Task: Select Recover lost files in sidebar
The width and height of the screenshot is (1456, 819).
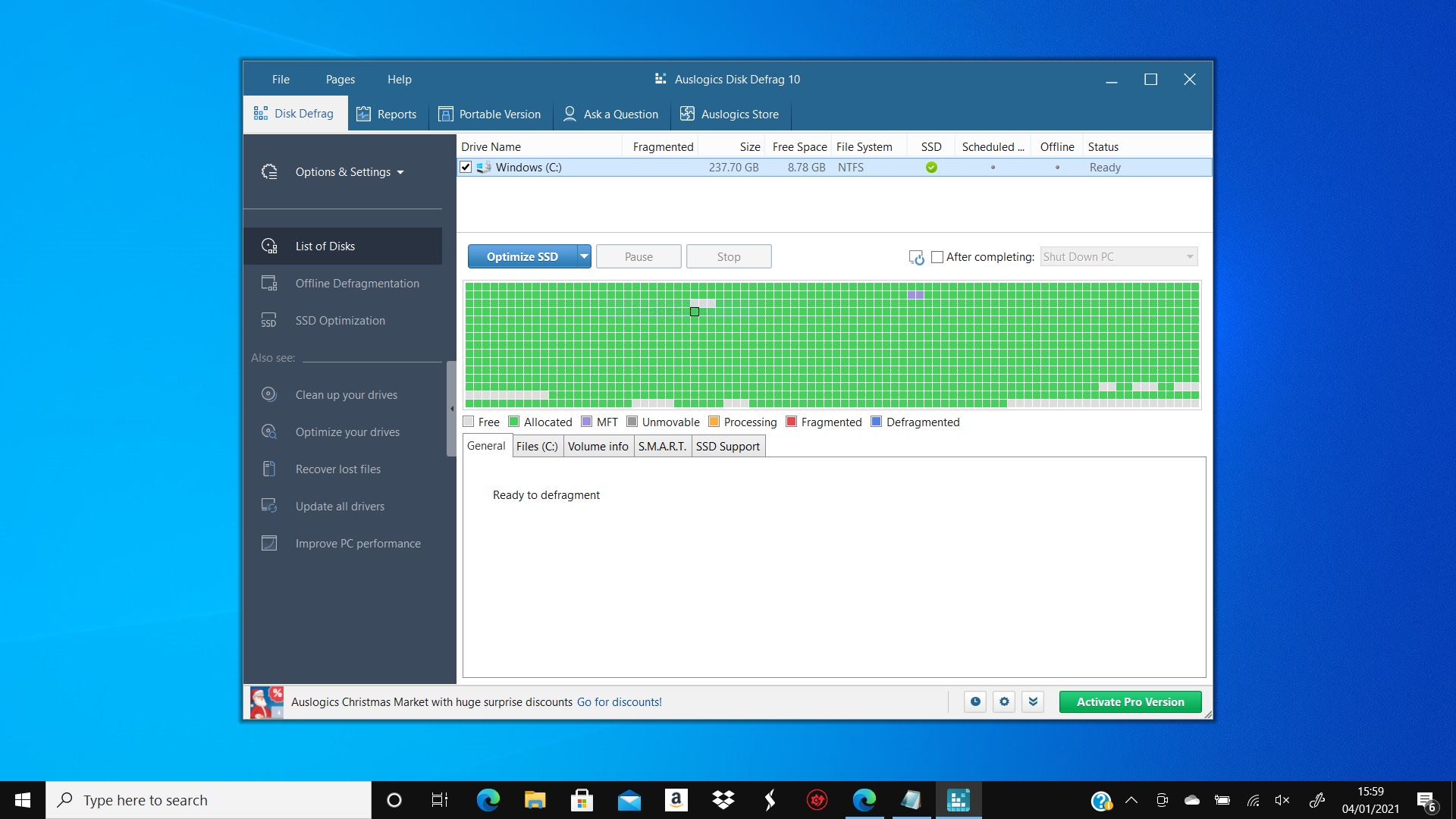Action: pos(337,469)
